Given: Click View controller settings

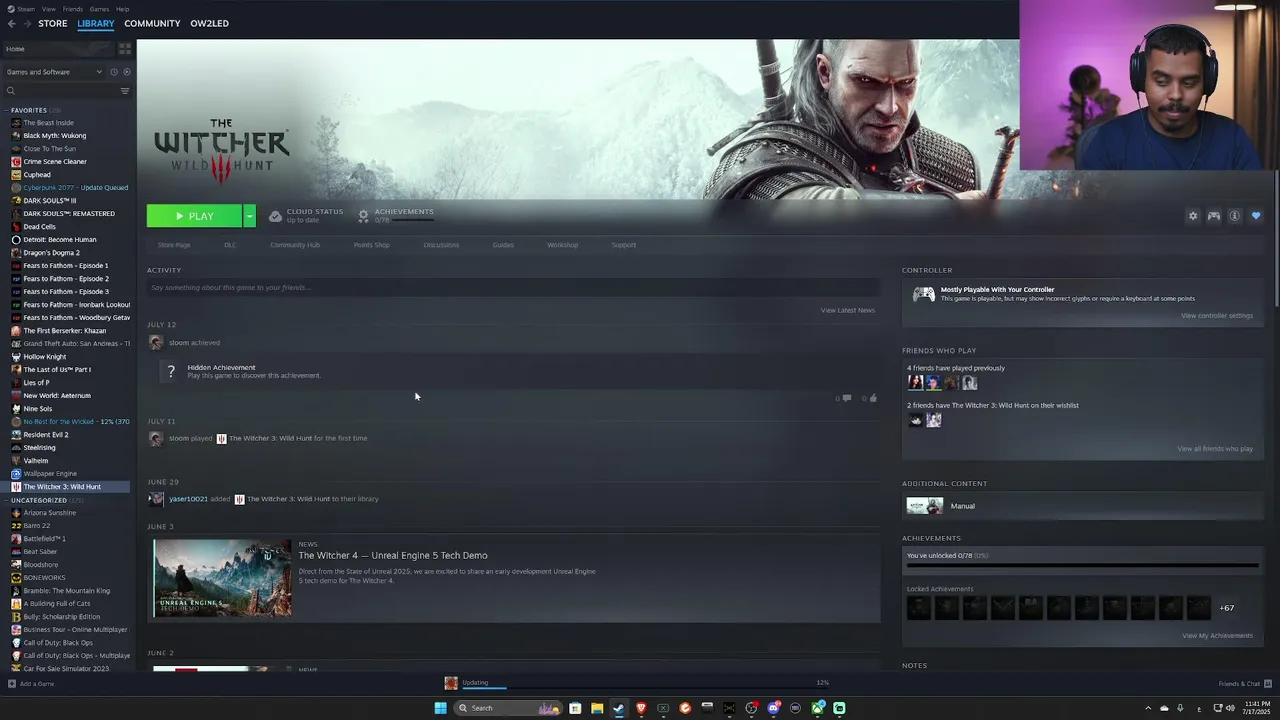Looking at the screenshot, I should (1217, 316).
